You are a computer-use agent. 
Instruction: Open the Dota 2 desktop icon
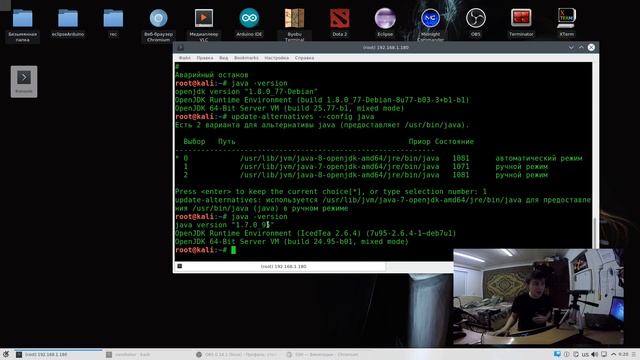(x=340, y=23)
